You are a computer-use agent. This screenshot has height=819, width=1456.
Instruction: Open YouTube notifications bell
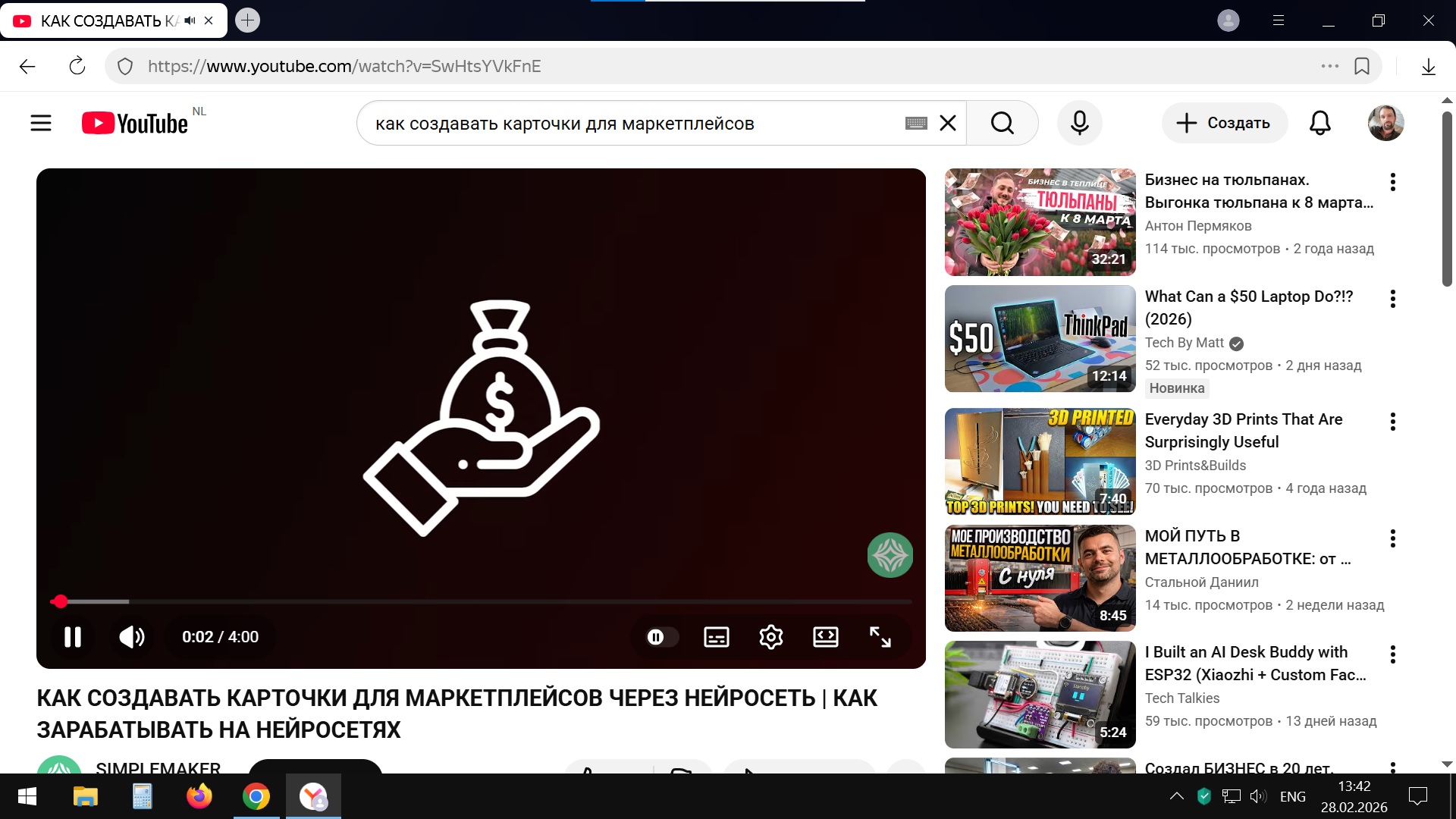(1319, 123)
